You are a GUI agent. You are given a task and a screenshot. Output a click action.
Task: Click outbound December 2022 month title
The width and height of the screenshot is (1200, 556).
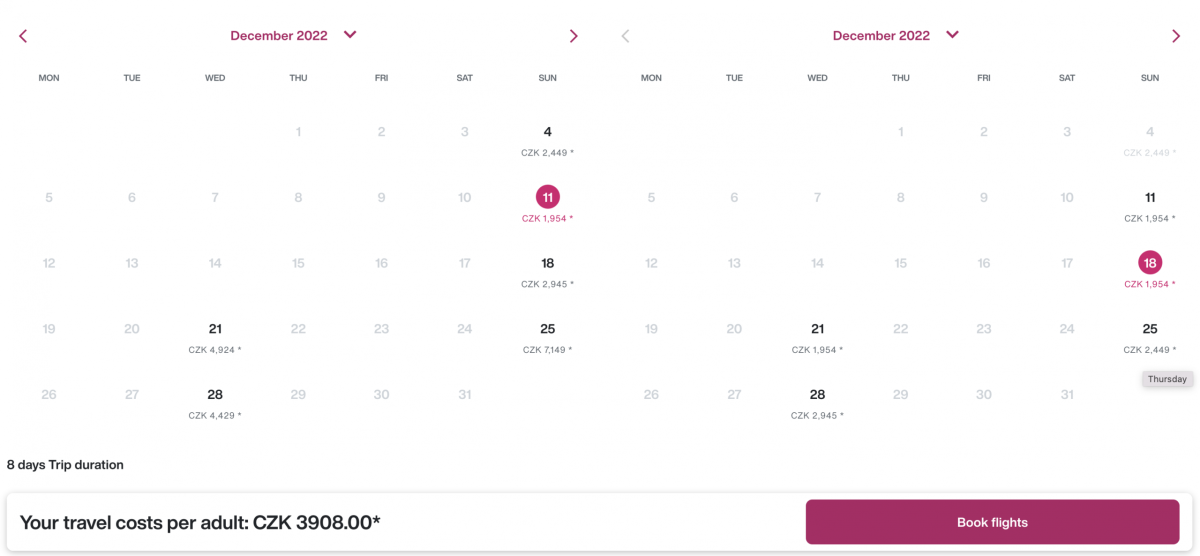279,36
